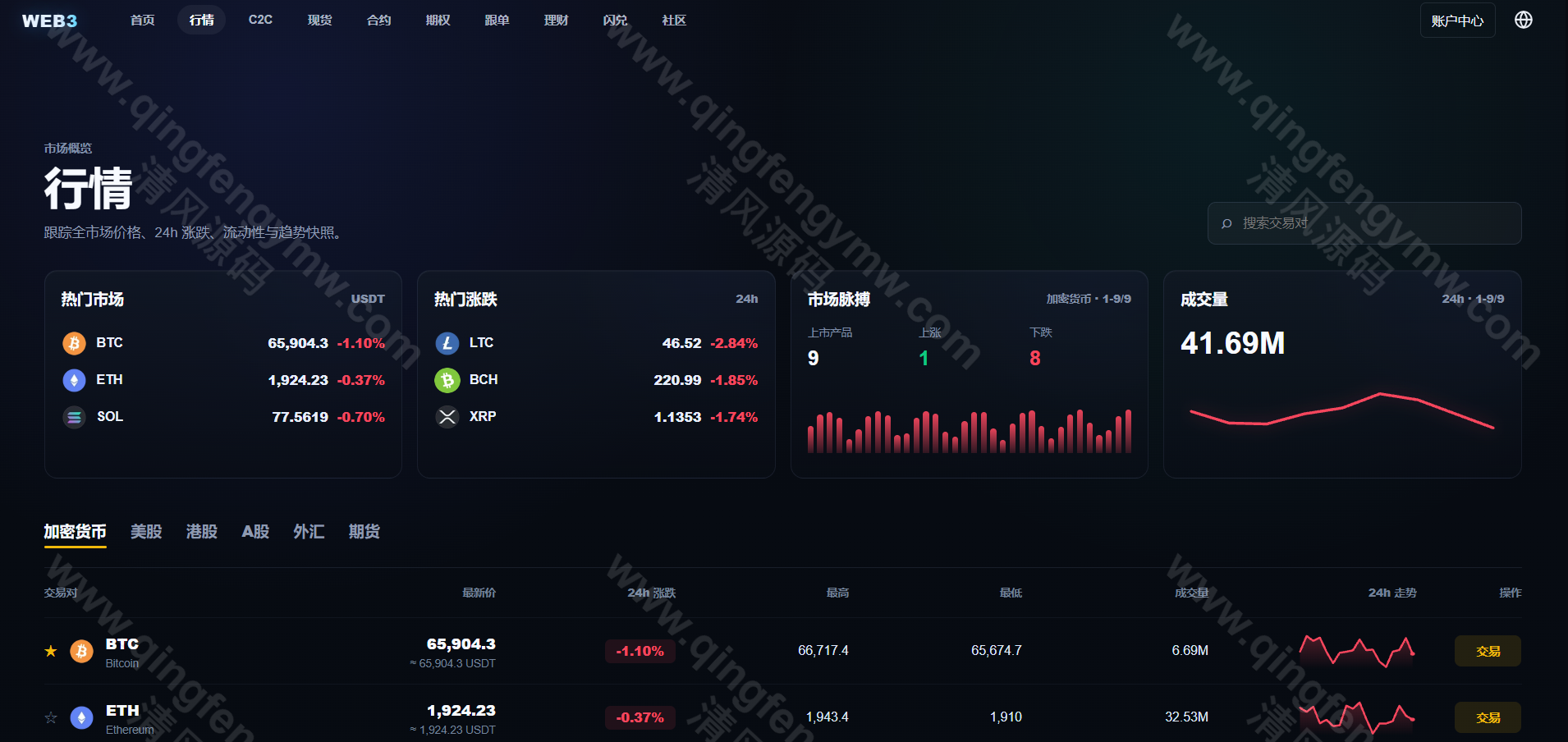
Task: Click the search magnifier icon
Action: 1226,223
